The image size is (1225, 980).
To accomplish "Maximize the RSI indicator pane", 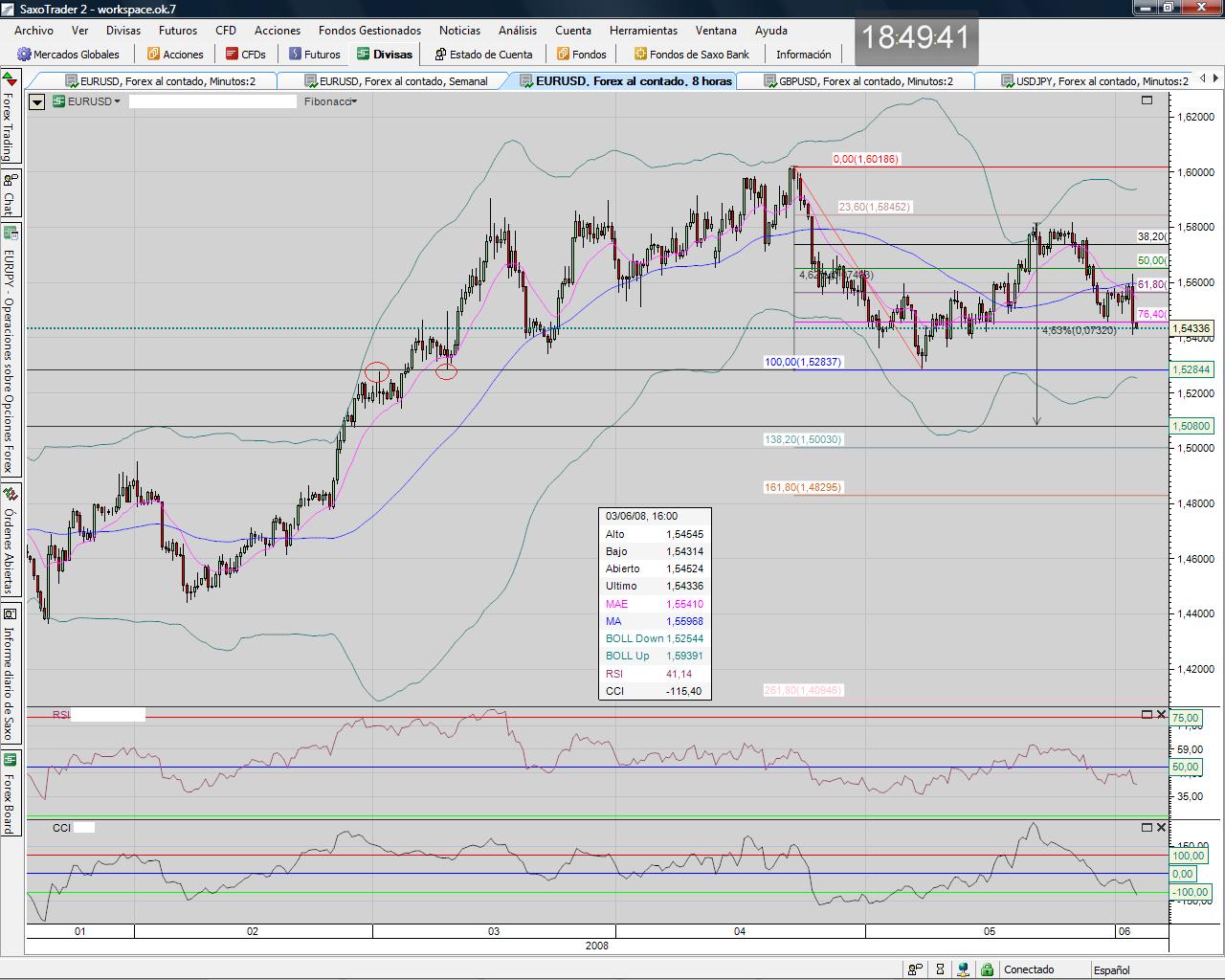I will 1147,715.
